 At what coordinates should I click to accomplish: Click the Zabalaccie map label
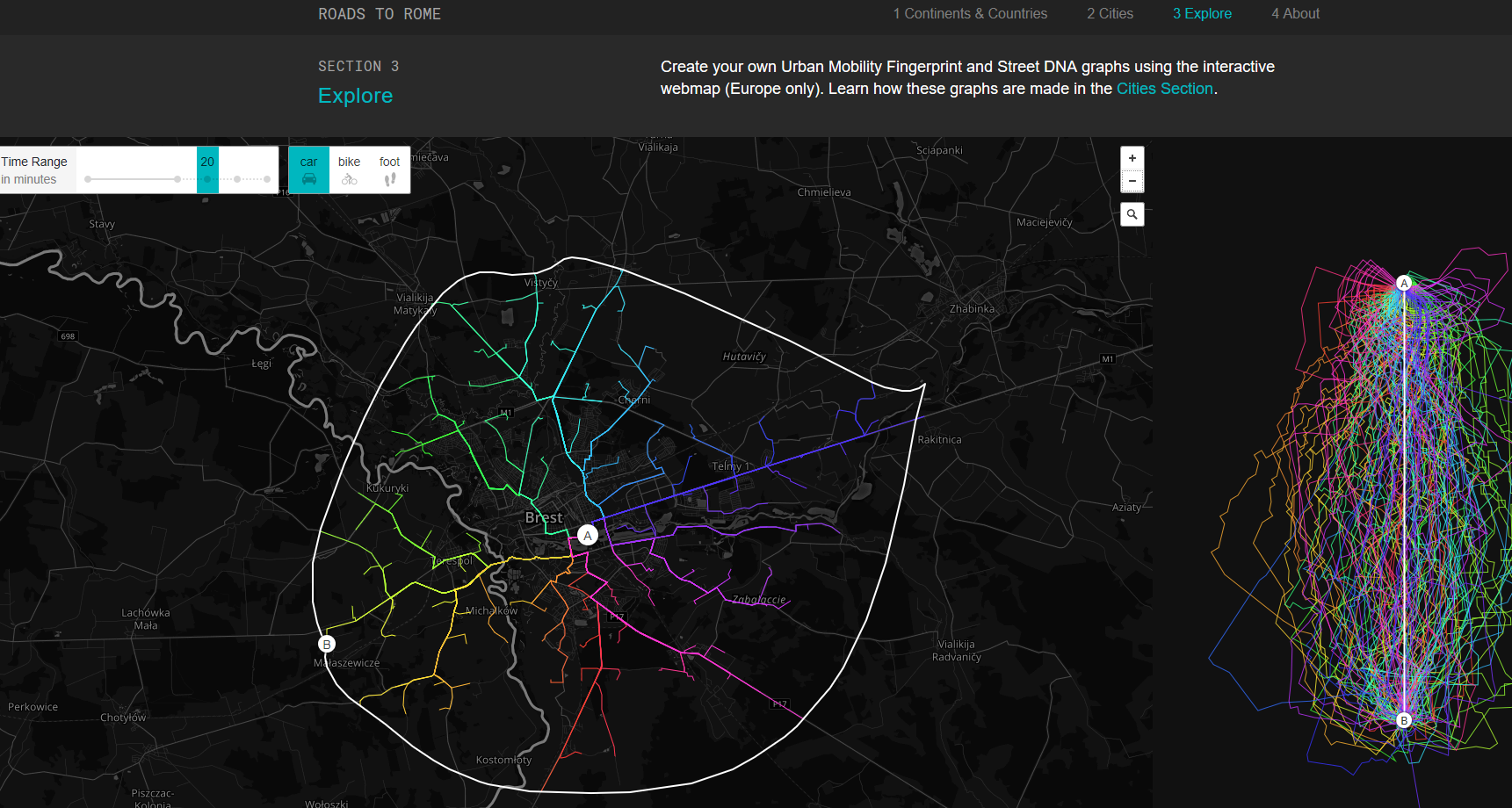click(x=759, y=600)
